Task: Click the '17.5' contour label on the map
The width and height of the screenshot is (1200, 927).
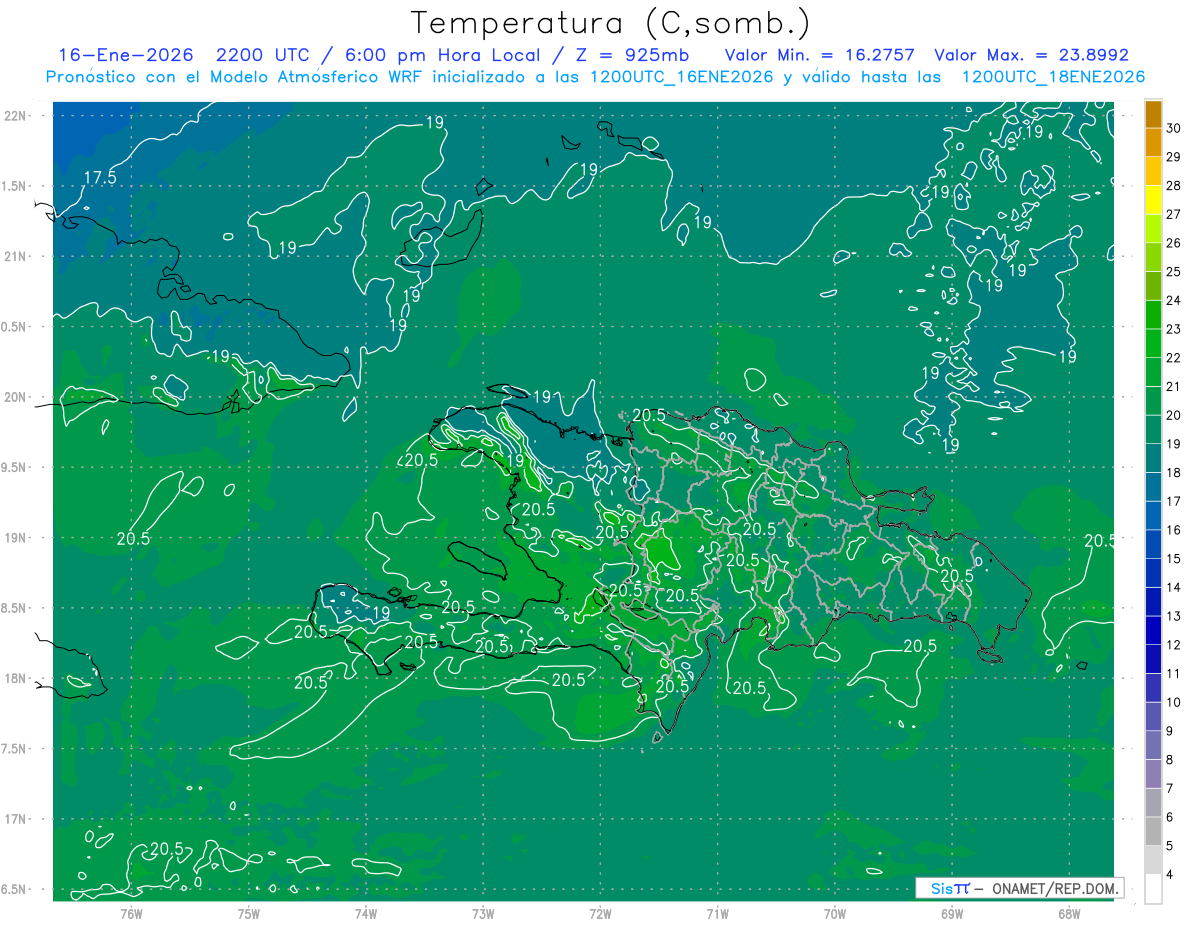Action: (100, 177)
